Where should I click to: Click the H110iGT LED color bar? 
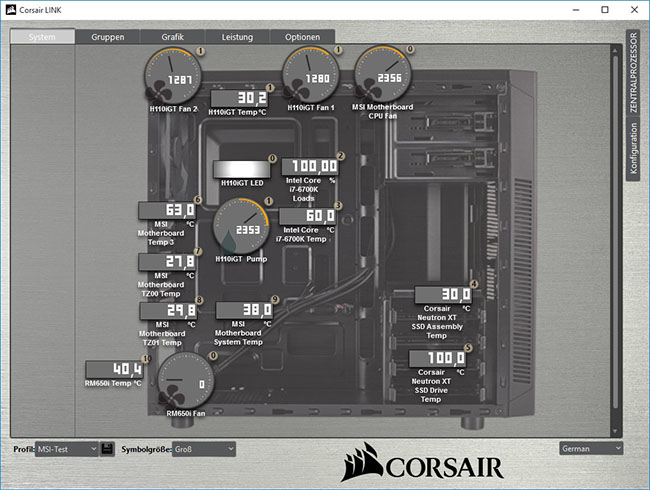[x=241, y=169]
